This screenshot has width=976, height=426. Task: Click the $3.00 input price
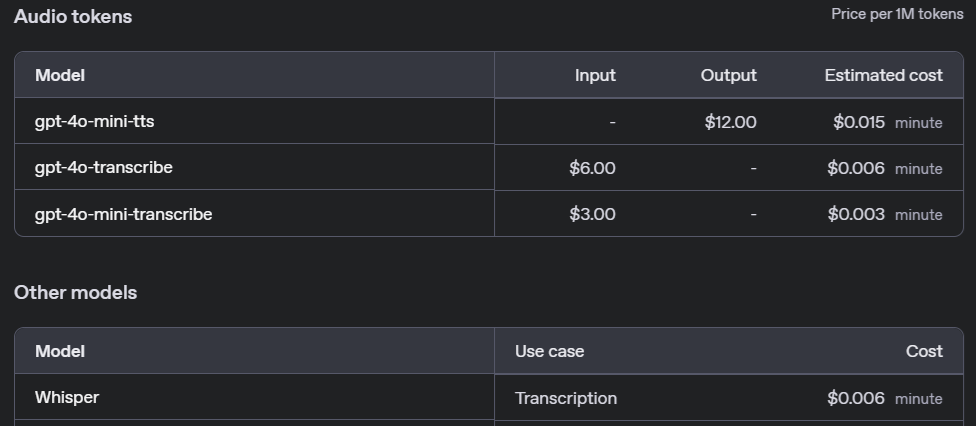592,214
